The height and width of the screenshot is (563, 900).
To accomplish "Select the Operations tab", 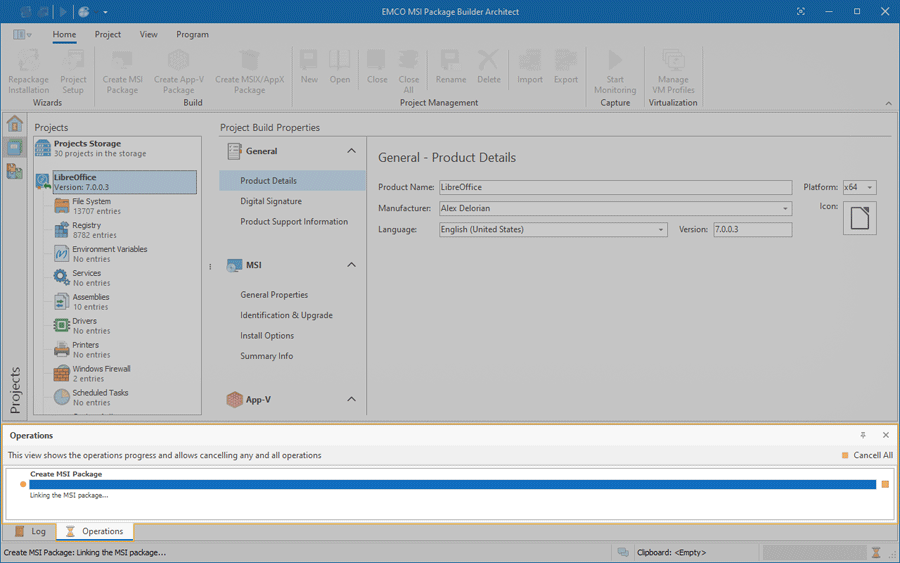I will click(95, 531).
